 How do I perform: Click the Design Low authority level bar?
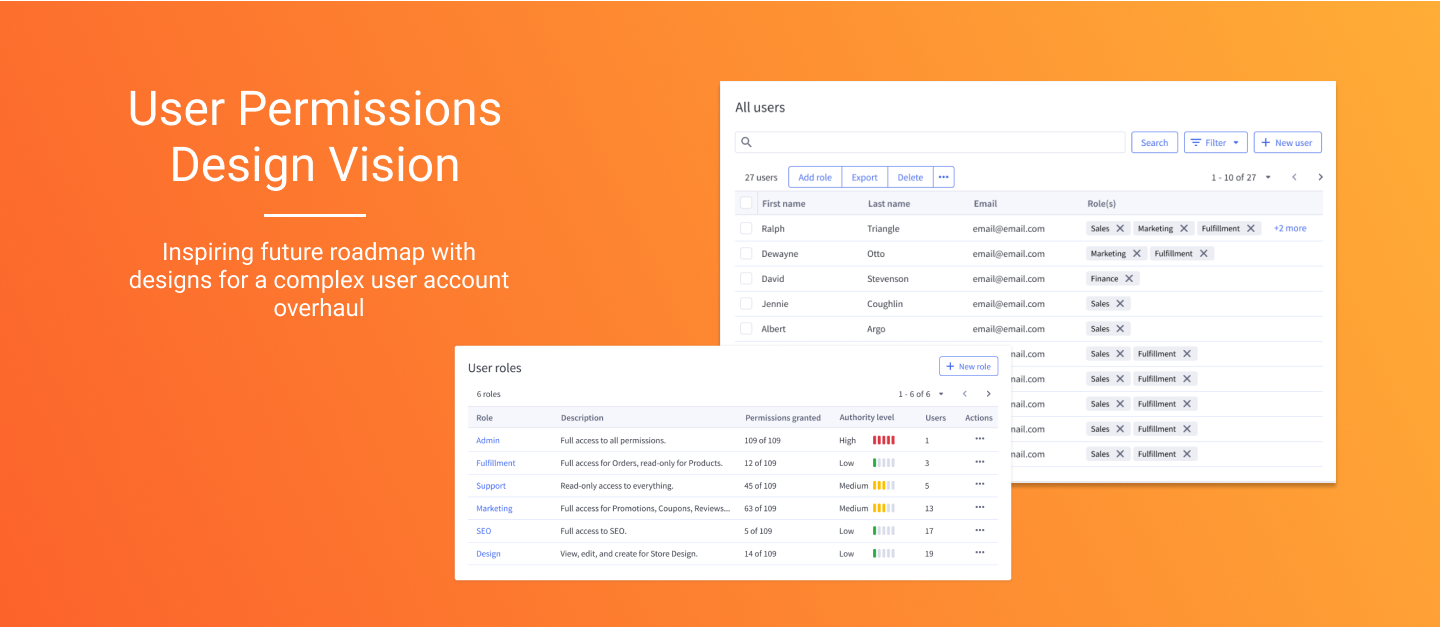click(884, 554)
